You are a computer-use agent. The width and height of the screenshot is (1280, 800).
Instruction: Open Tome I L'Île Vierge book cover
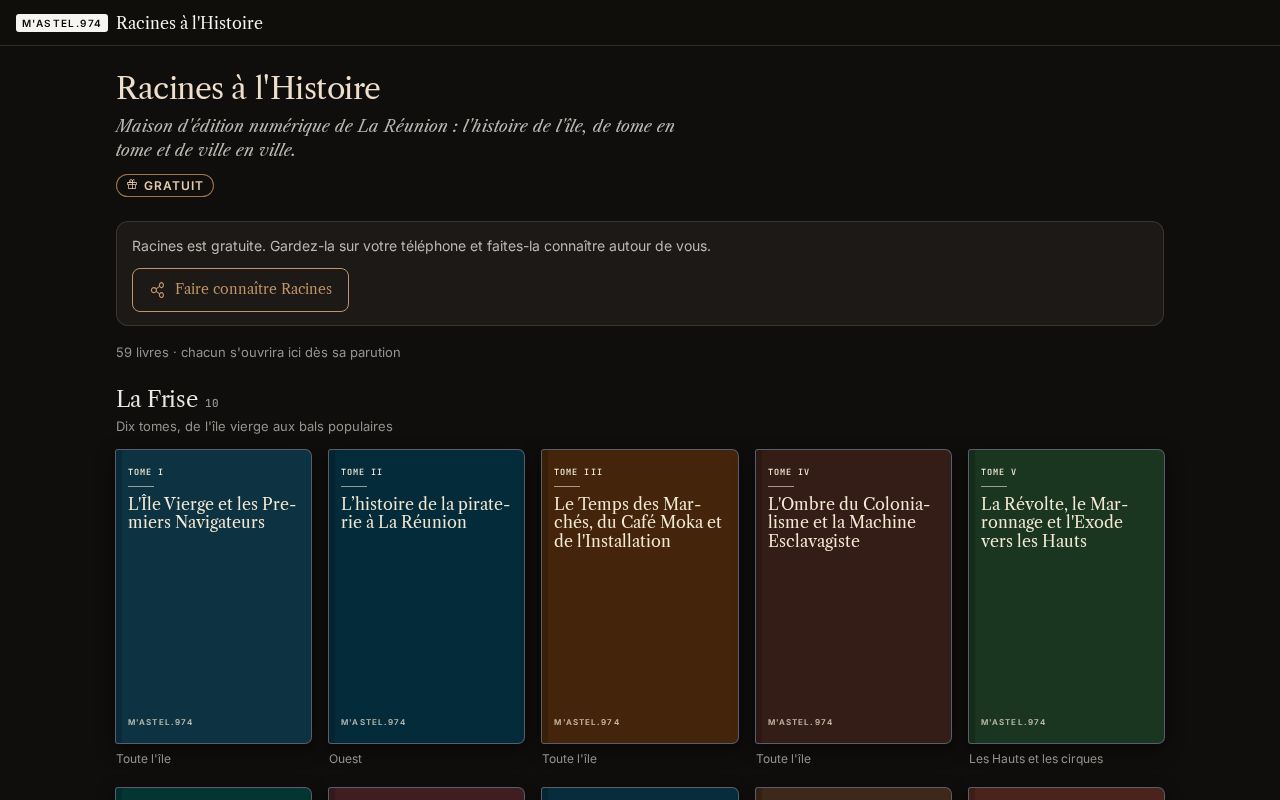coord(213,596)
